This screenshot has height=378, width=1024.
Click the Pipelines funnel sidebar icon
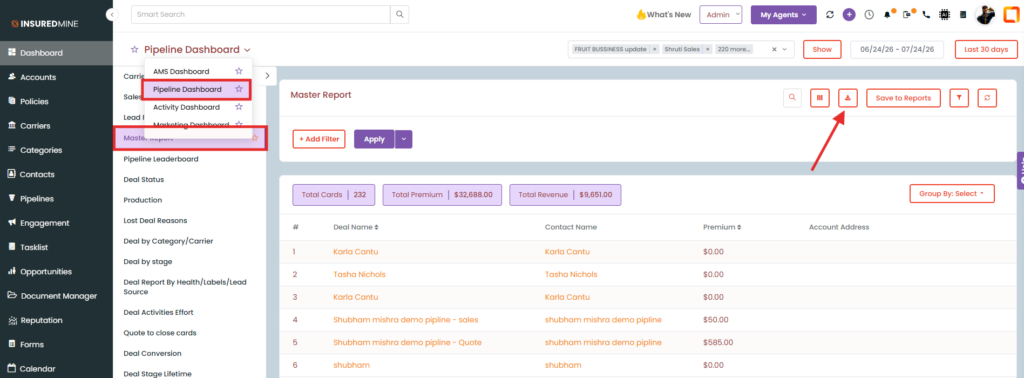click(x=12, y=198)
